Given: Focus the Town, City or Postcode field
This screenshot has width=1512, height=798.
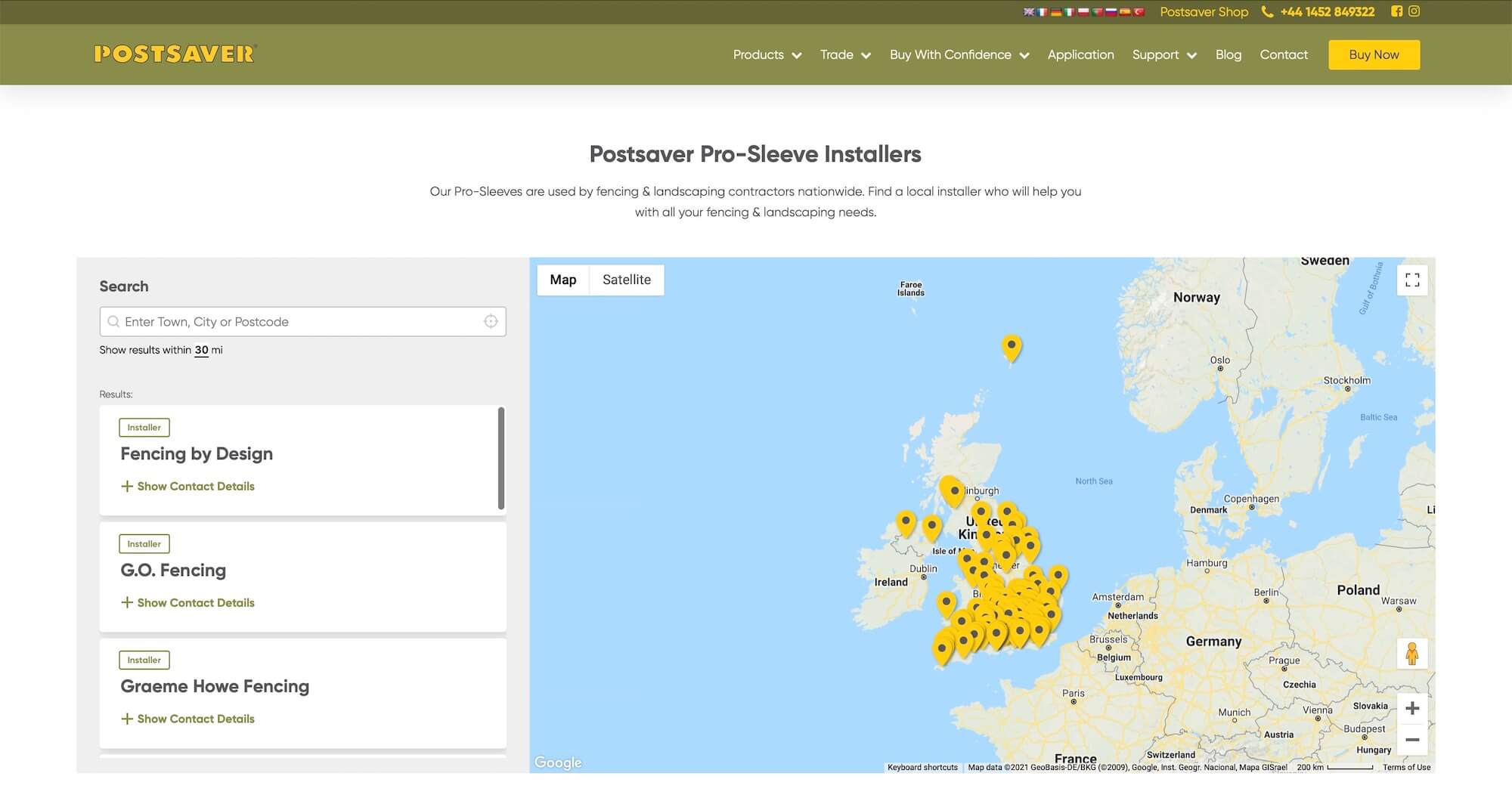Looking at the screenshot, I should point(302,322).
